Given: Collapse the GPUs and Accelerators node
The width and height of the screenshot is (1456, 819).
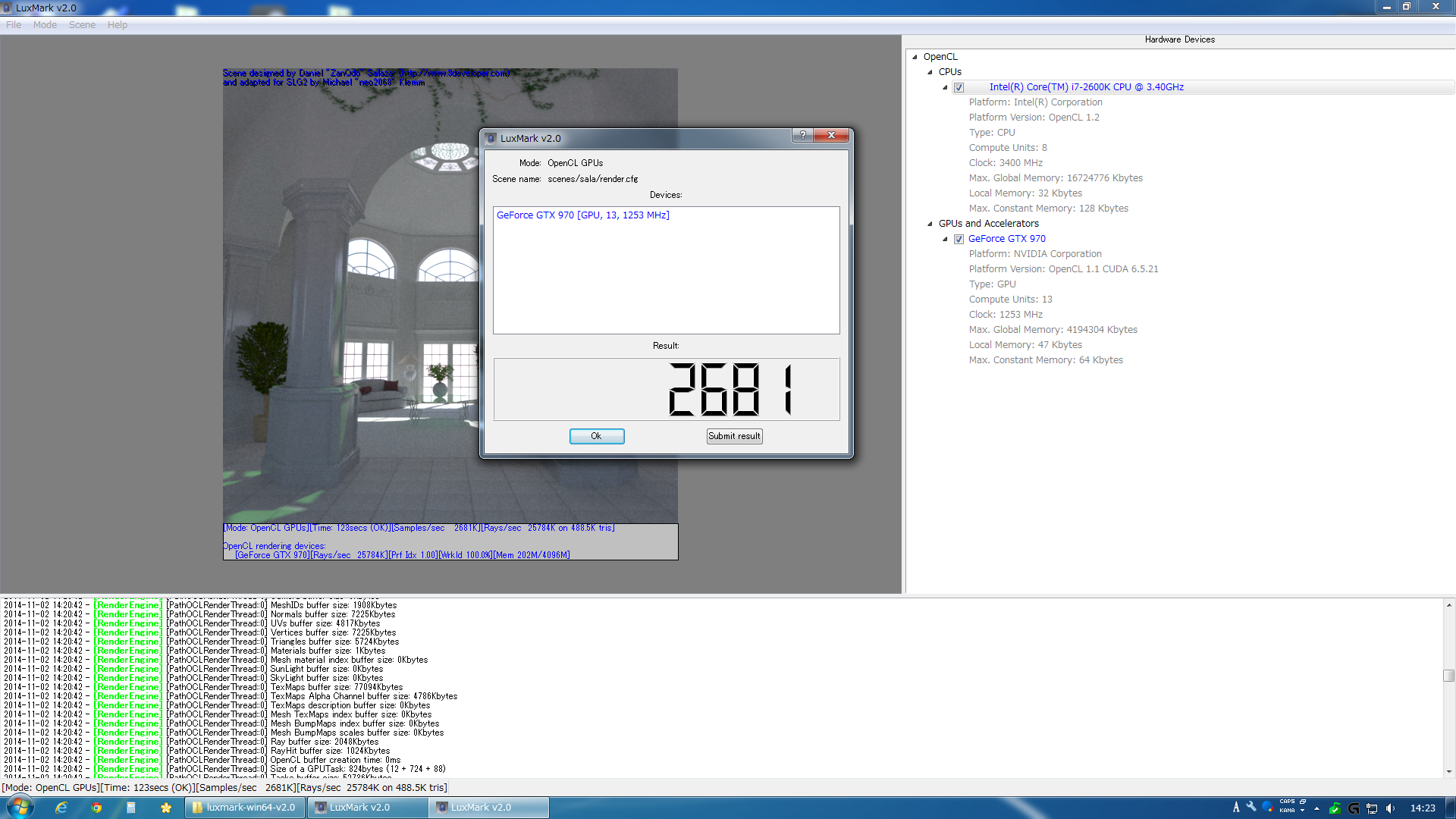Looking at the screenshot, I should pyautogui.click(x=930, y=224).
